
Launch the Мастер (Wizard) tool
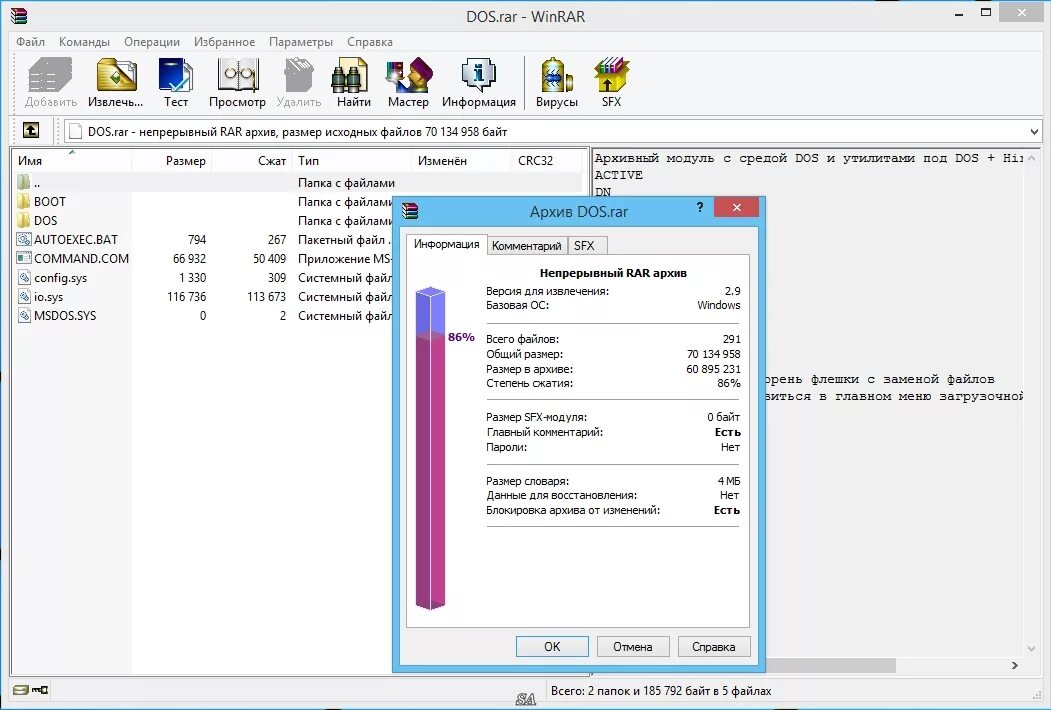click(408, 80)
